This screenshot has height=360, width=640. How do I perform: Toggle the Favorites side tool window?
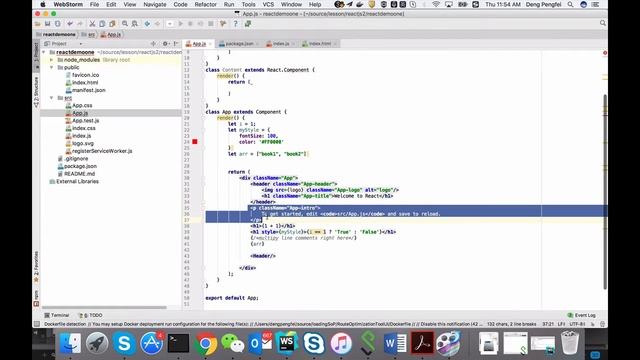[36, 266]
